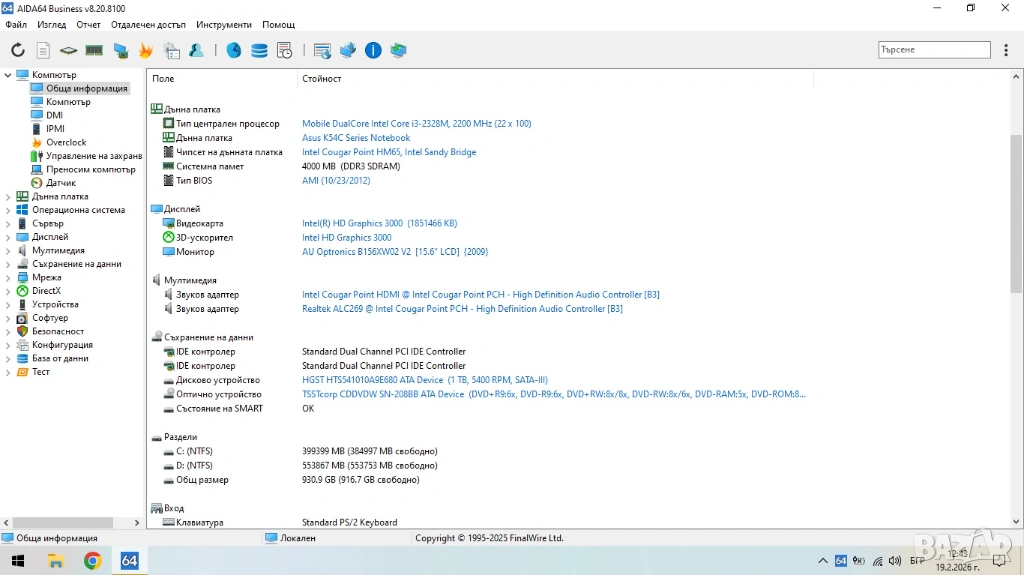Click the Refresh toolbar icon
Viewport: 1024px width, 575px height.
pos(18,50)
